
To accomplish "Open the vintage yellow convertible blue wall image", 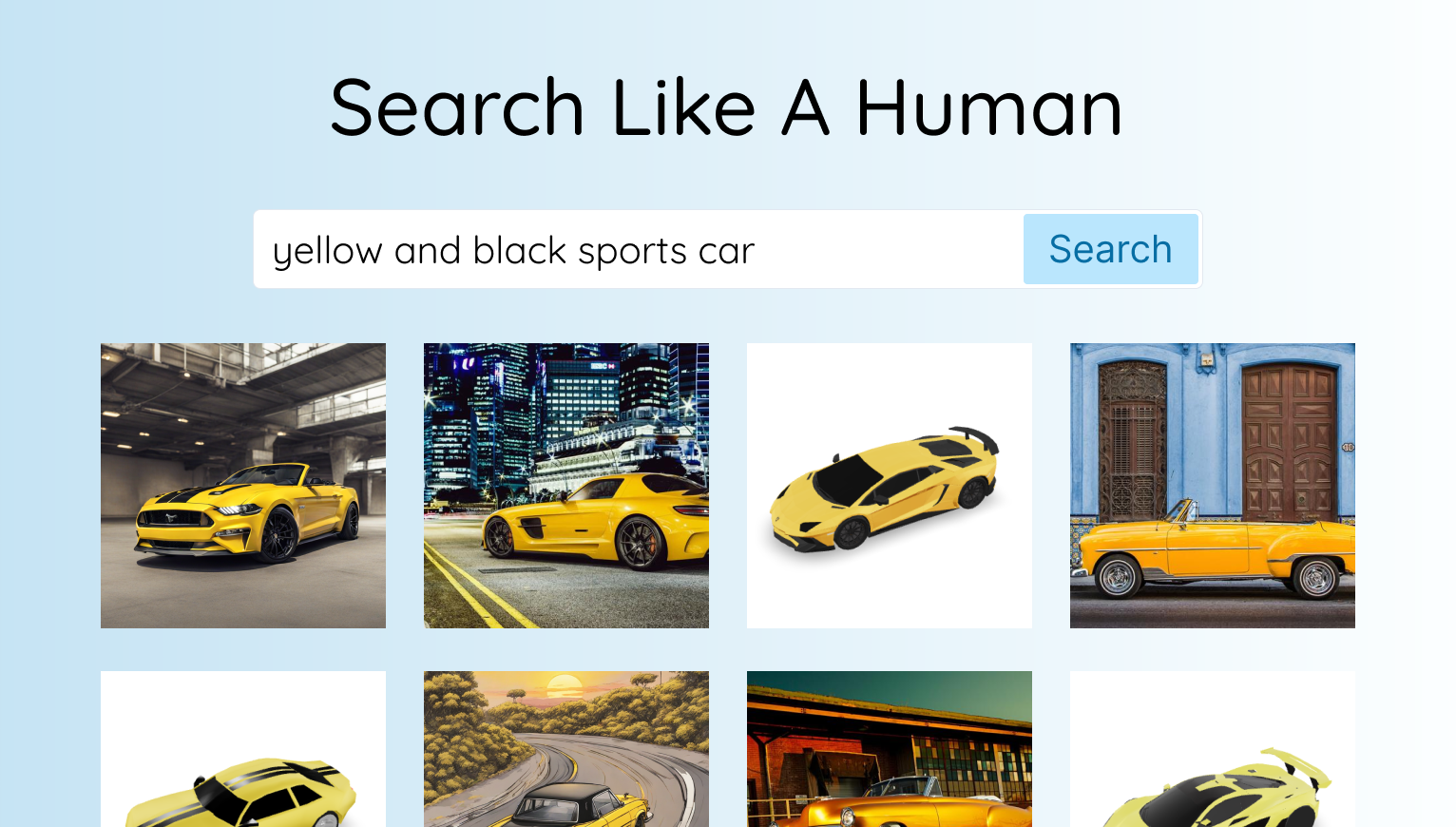I will (x=1213, y=486).
